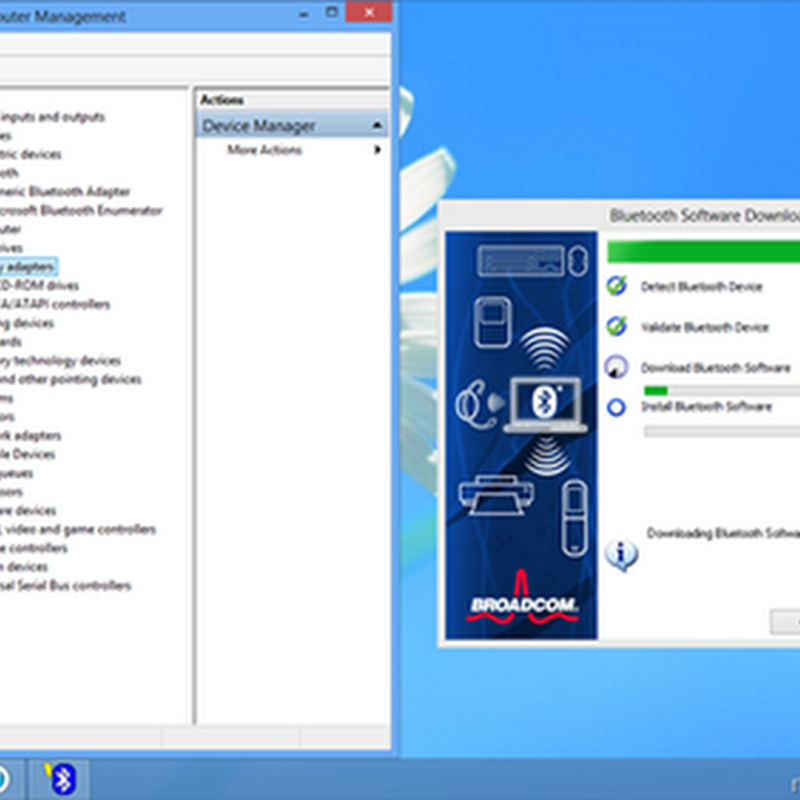This screenshot has width=800, height=800.
Task: Minimize the Computer Management window
Action: click(304, 15)
